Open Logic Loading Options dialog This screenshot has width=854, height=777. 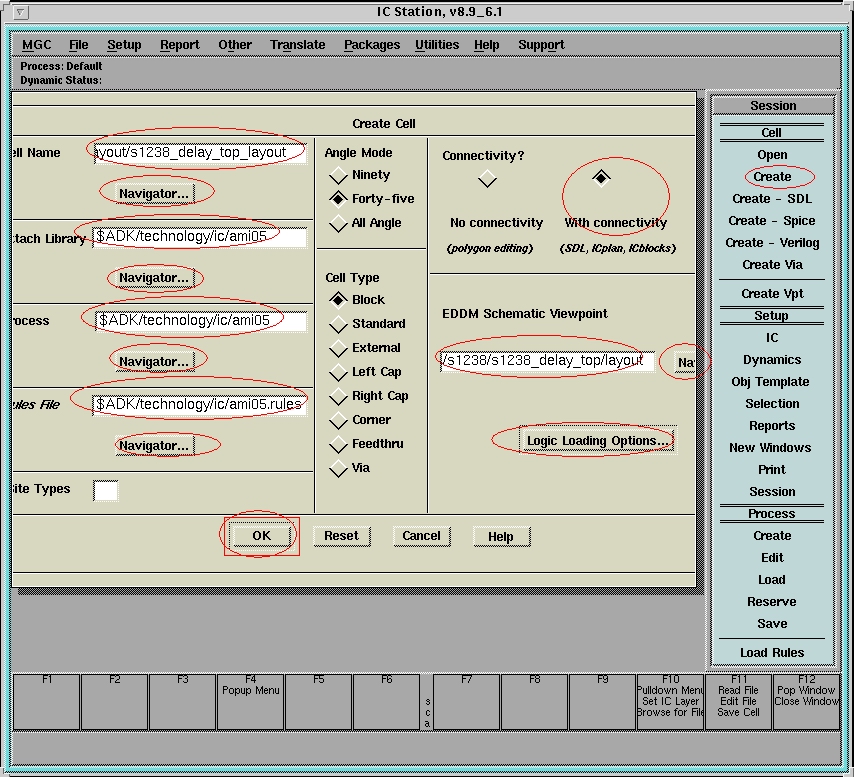coord(597,441)
